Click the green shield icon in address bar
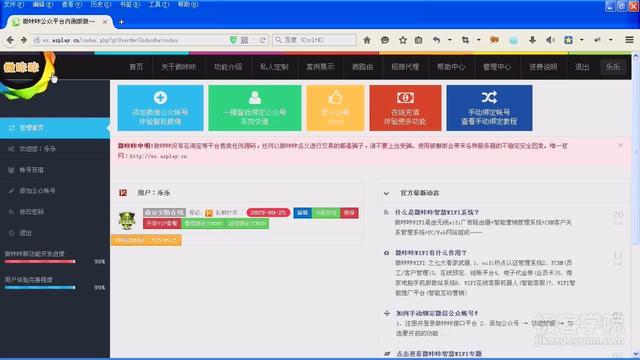The width and height of the screenshot is (640, 360). pyautogui.click(x=233, y=40)
